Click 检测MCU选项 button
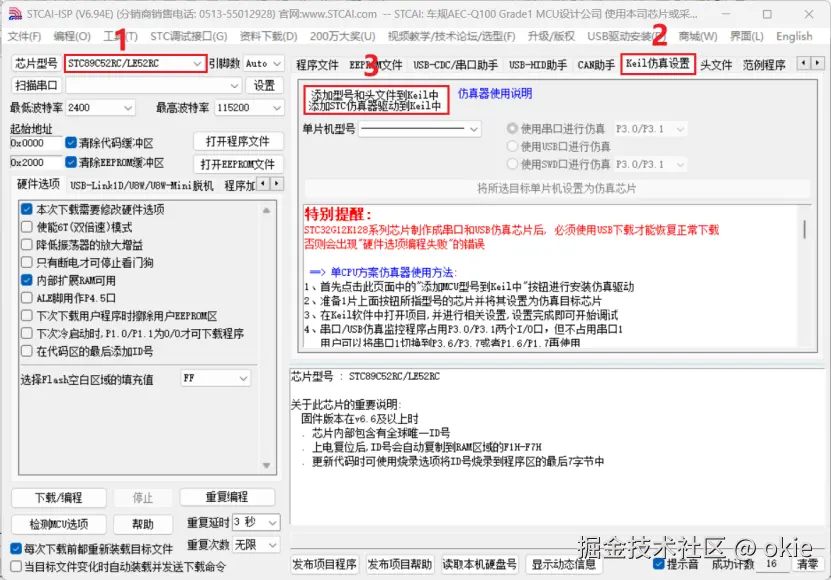831x580 pixels. pos(59,524)
